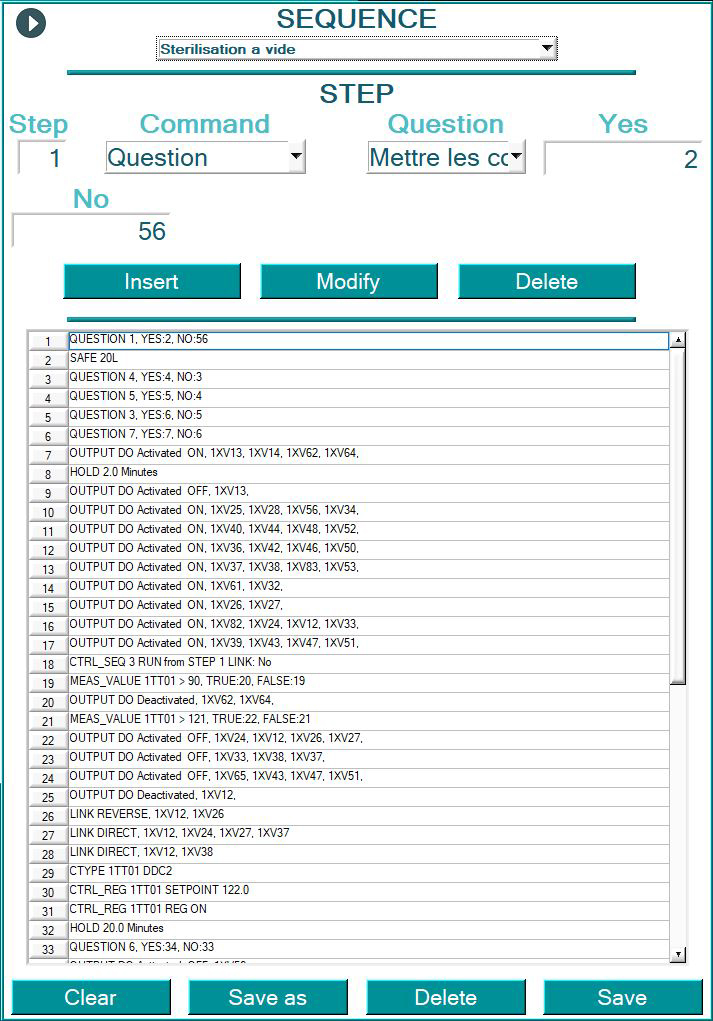Select row ON, 1XV36, 1XV42, 1XV46, 1XV50

(369, 550)
